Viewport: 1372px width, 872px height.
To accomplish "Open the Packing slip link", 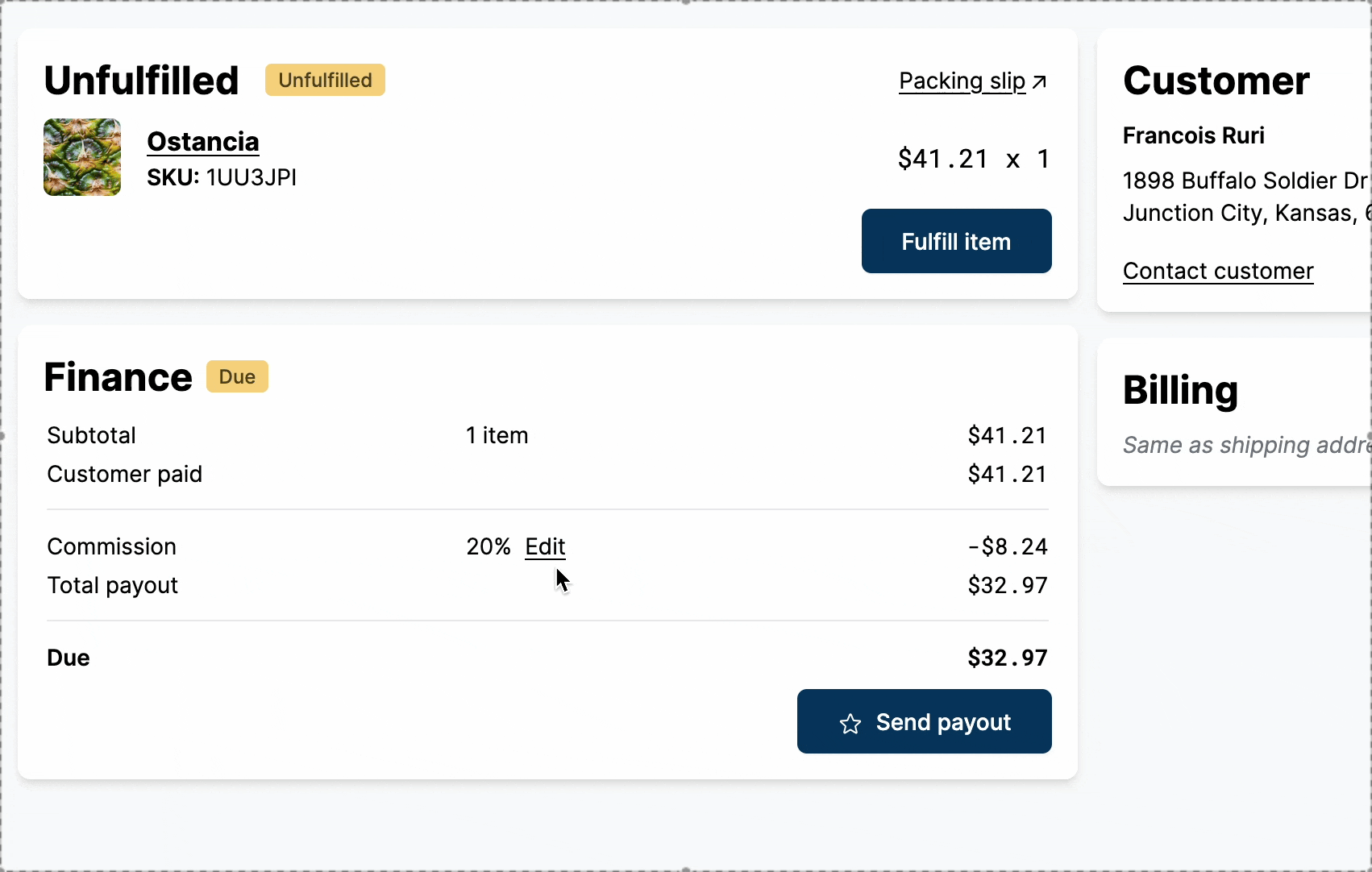I will (962, 81).
